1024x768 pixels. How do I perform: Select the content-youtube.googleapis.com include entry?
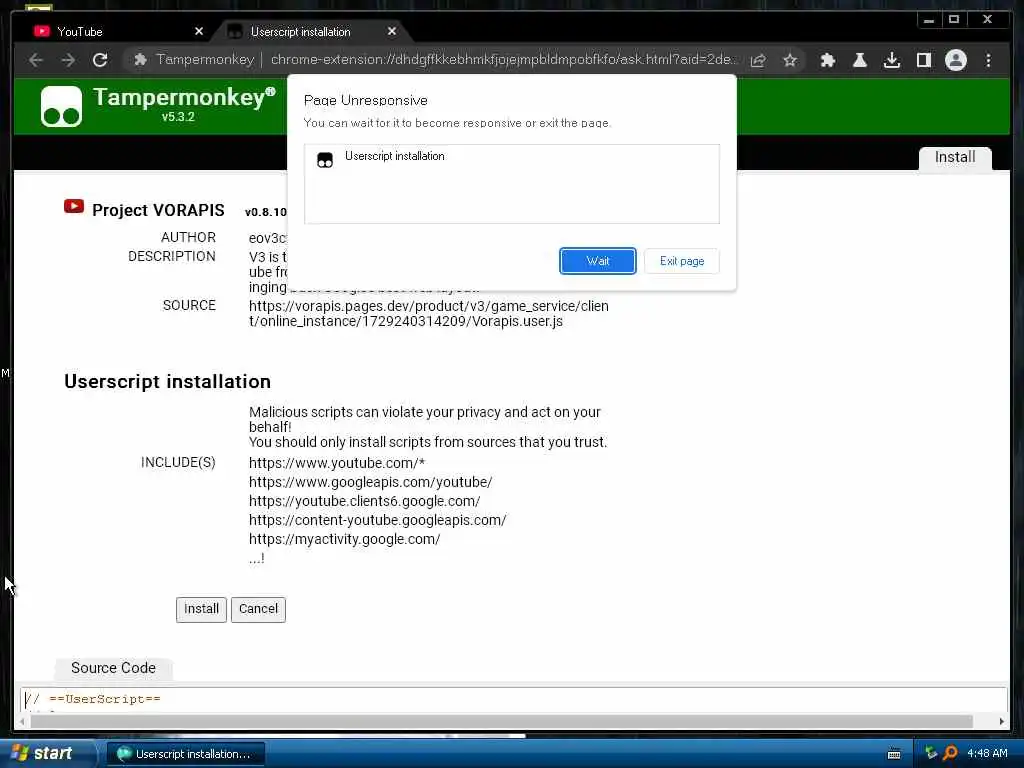377,520
